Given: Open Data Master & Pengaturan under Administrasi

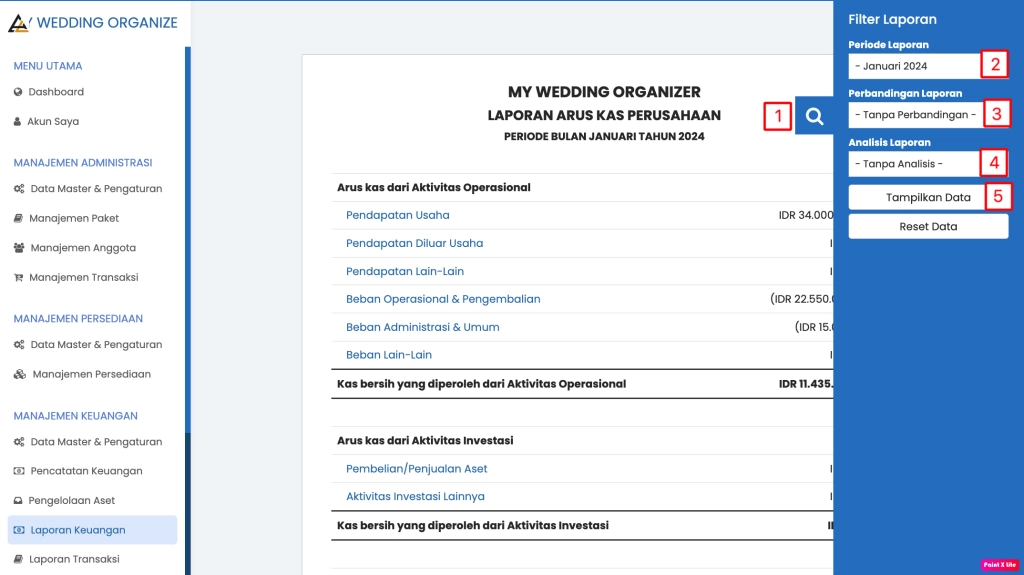Looking at the screenshot, I should (96, 189).
